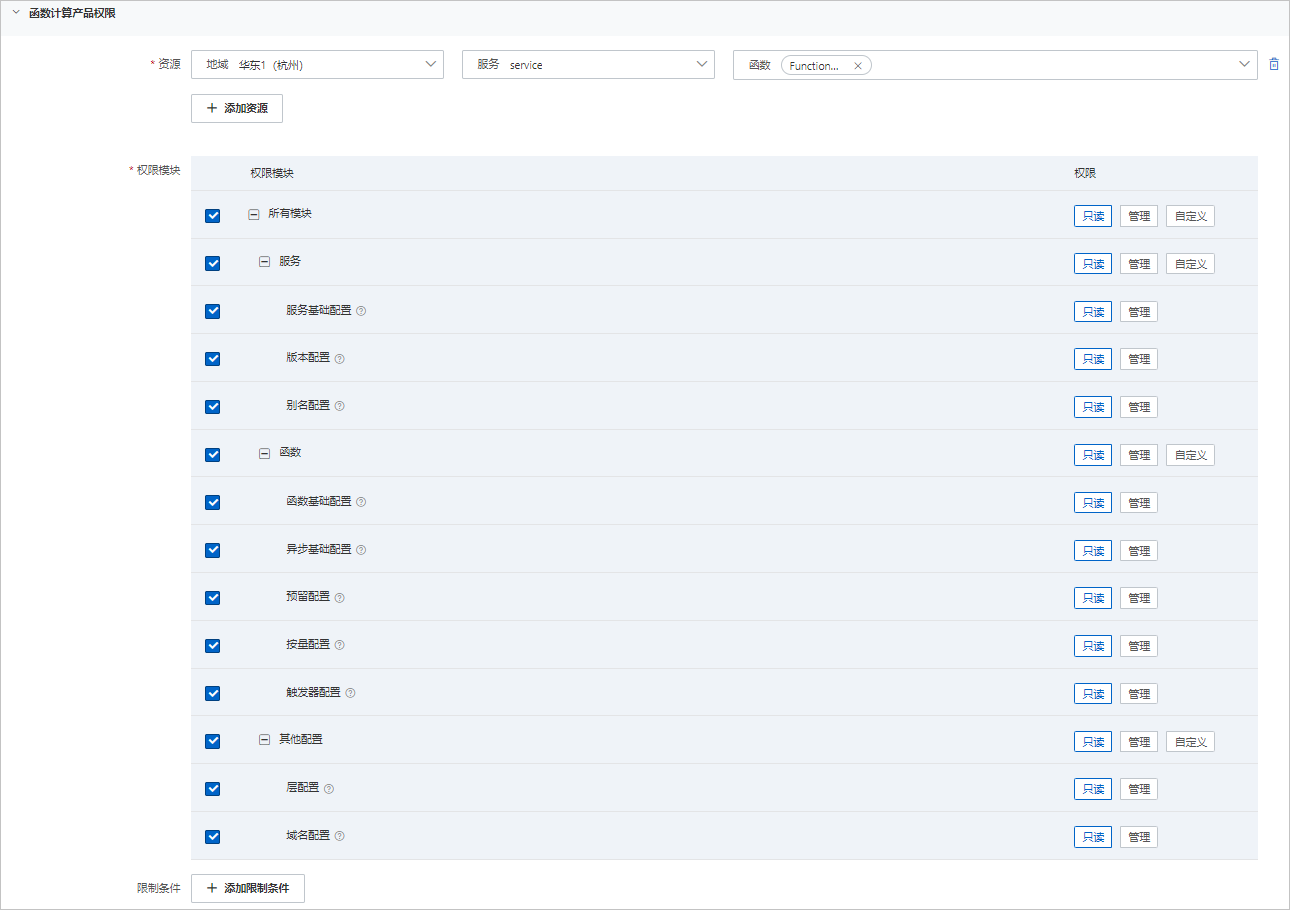
Task: Set 异步基础配置 to 只读
Action: (1093, 551)
